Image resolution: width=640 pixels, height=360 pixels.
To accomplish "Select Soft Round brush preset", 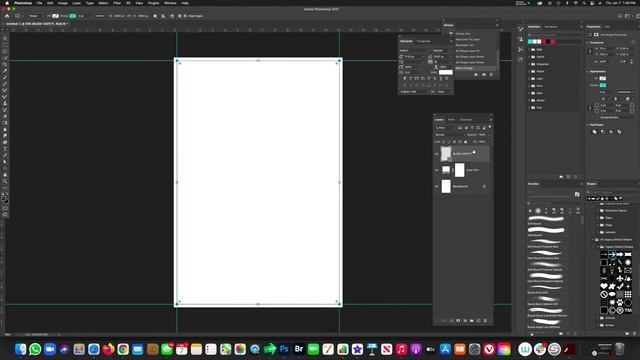I will point(546,220).
